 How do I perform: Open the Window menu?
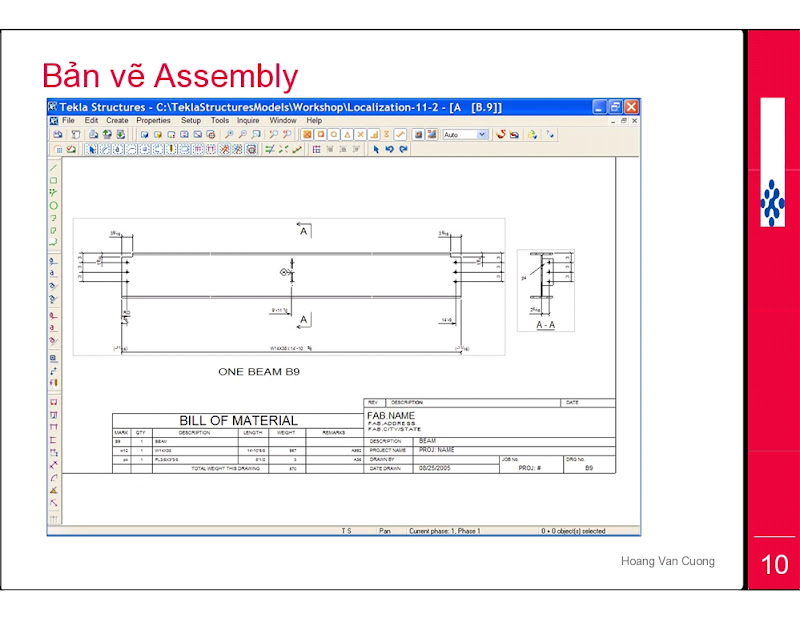point(283,120)
